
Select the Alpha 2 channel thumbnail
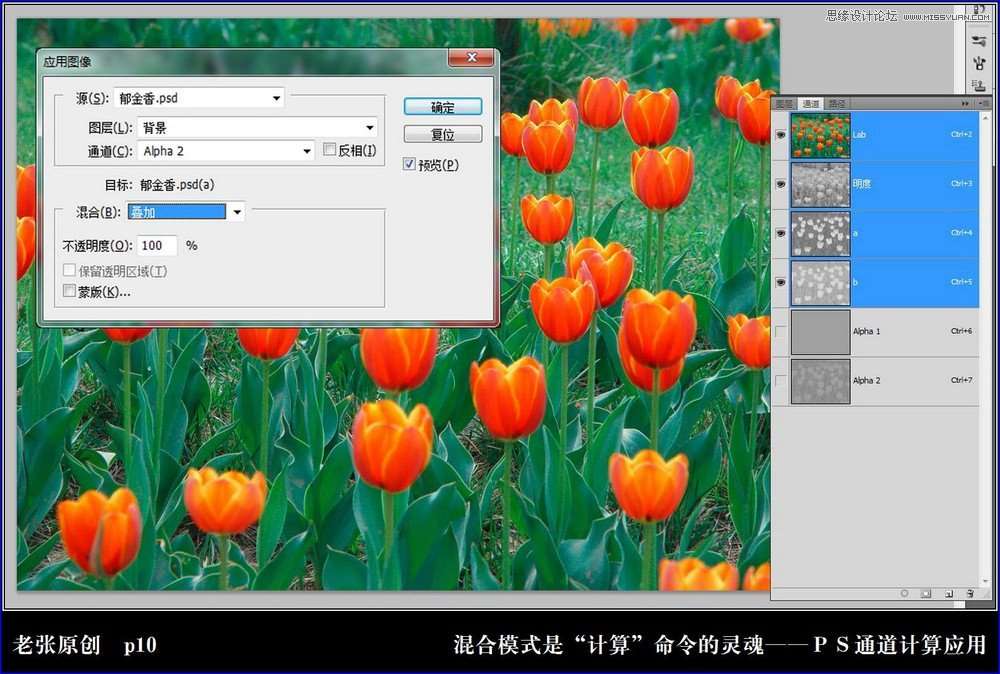820,381
